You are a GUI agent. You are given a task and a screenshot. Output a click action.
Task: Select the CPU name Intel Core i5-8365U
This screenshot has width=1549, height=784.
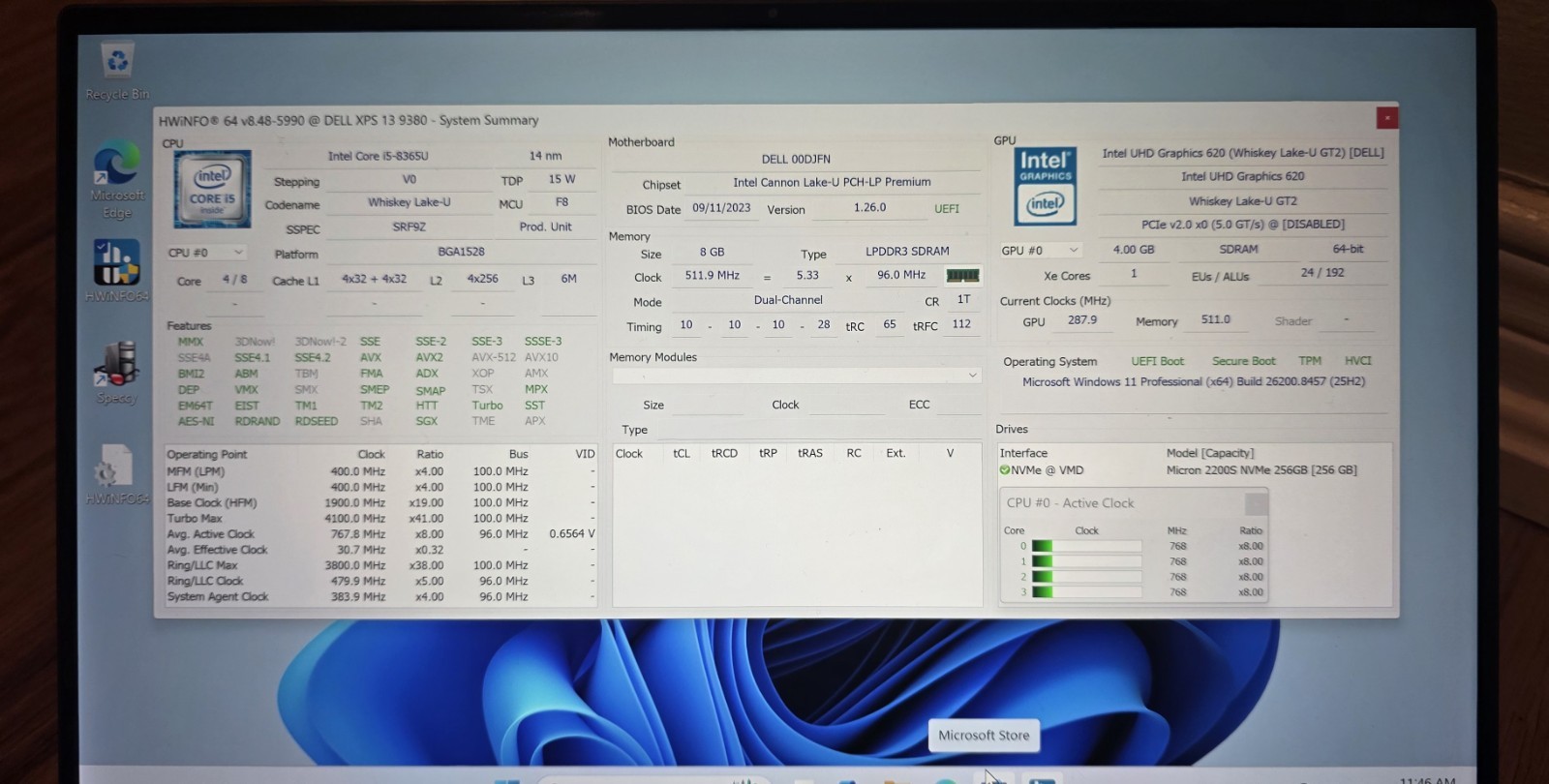[x=378, y=156]
